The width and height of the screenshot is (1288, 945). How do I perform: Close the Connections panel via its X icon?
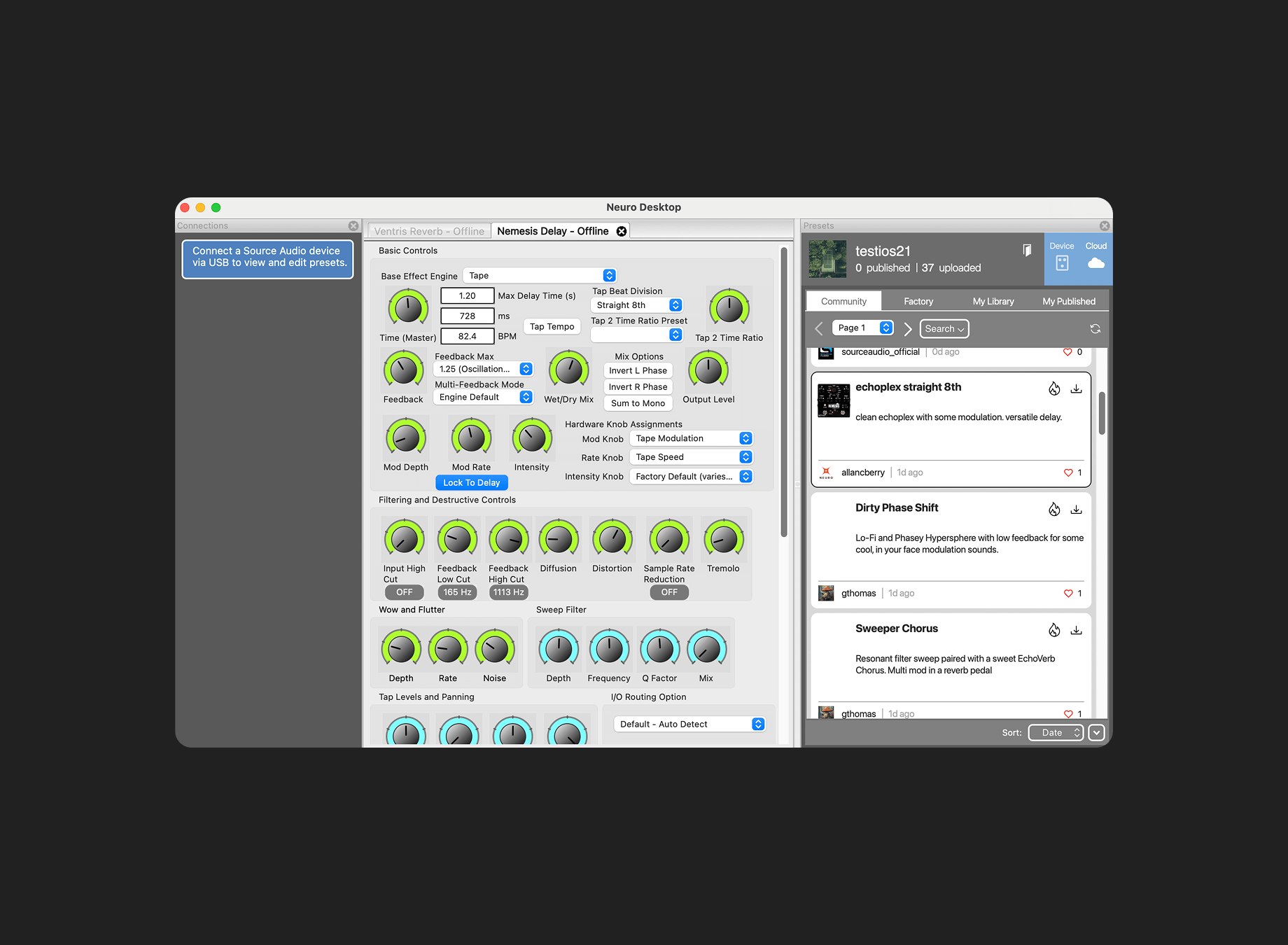coord(353,226)
